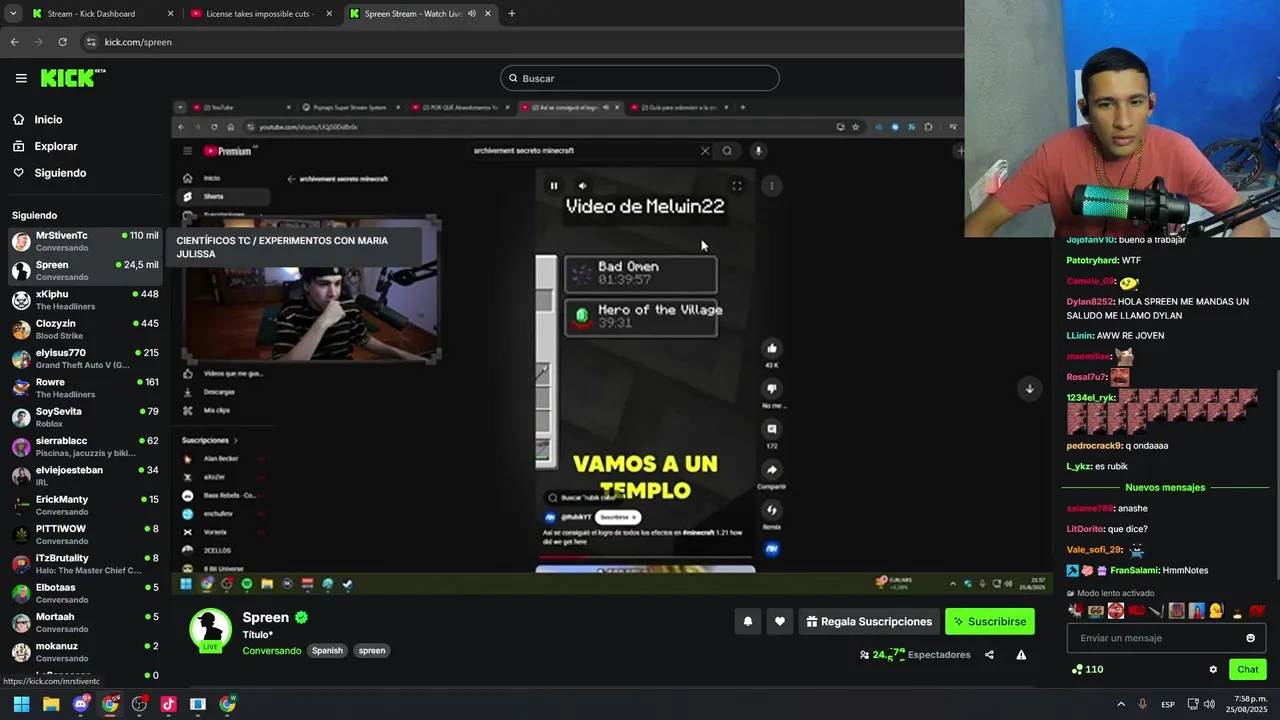Click the Spreen channel avatar
Image resolution: width=1280 pixels, height=720 pixels.
tap(210, 629)
